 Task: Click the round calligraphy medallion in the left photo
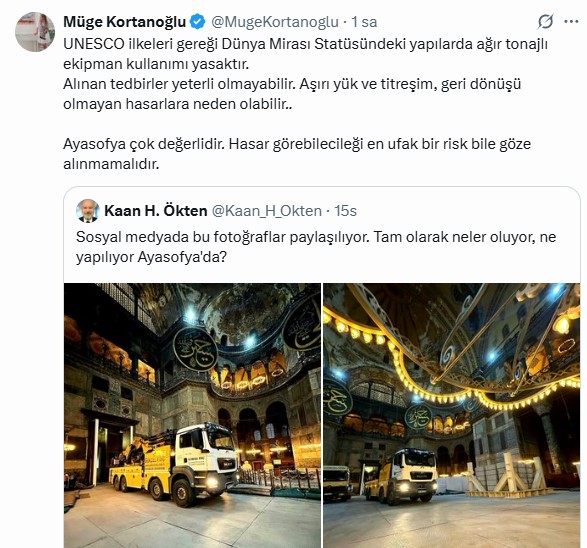click(195, 349)
